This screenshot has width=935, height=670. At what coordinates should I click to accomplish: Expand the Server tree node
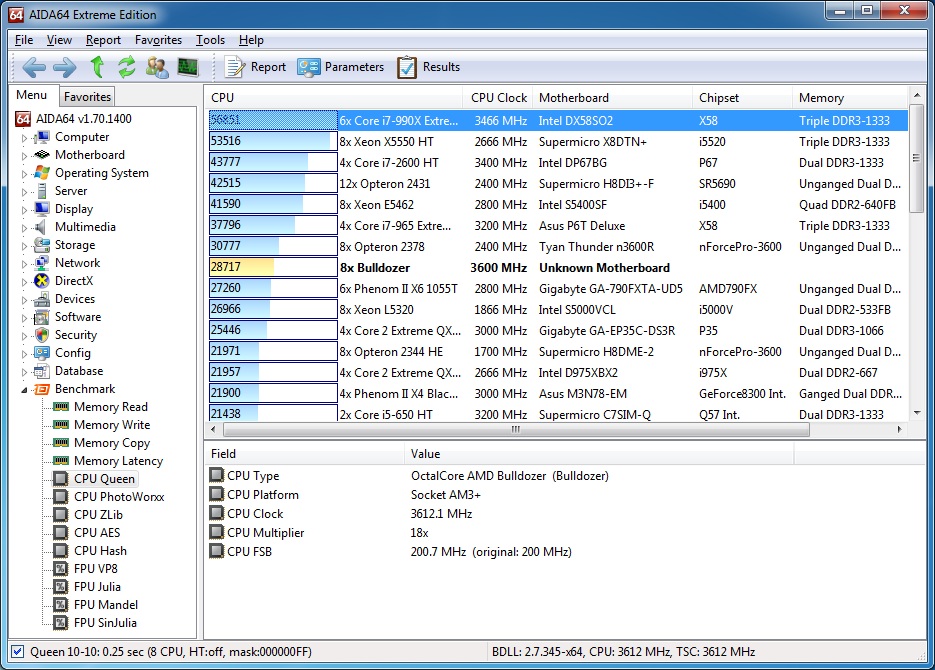(24, 192)
